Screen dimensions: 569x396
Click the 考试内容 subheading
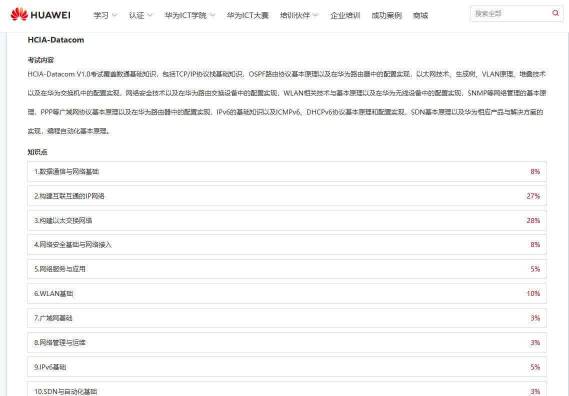pos(41,60)
